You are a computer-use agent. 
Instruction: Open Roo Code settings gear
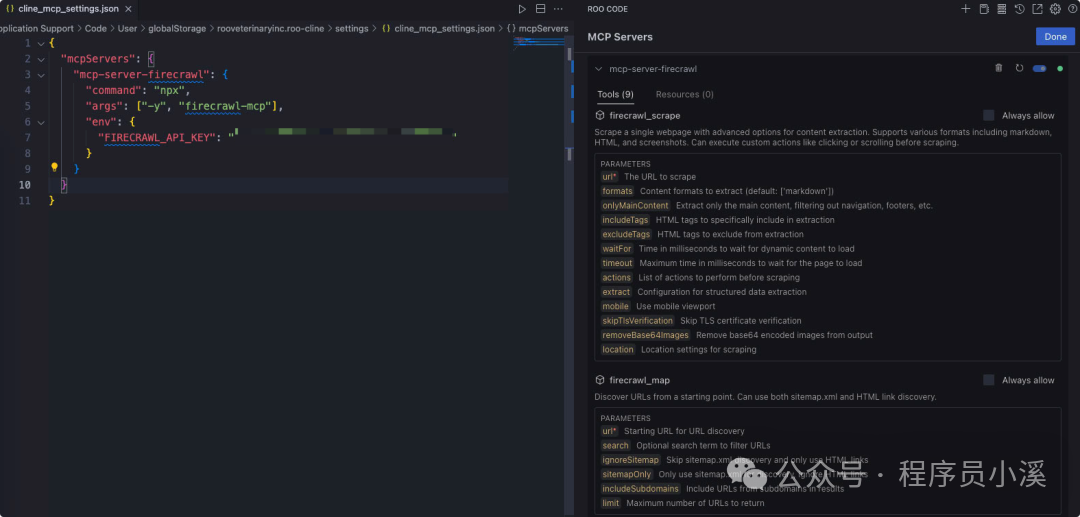coord(1055,9)
